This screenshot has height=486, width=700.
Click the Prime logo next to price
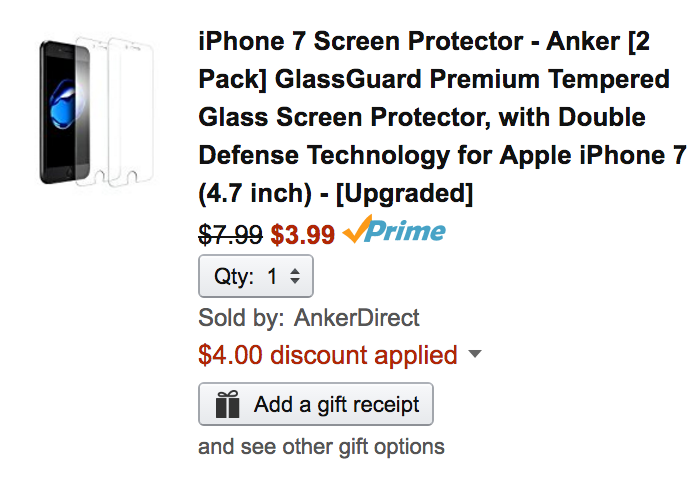pos(395,233)
